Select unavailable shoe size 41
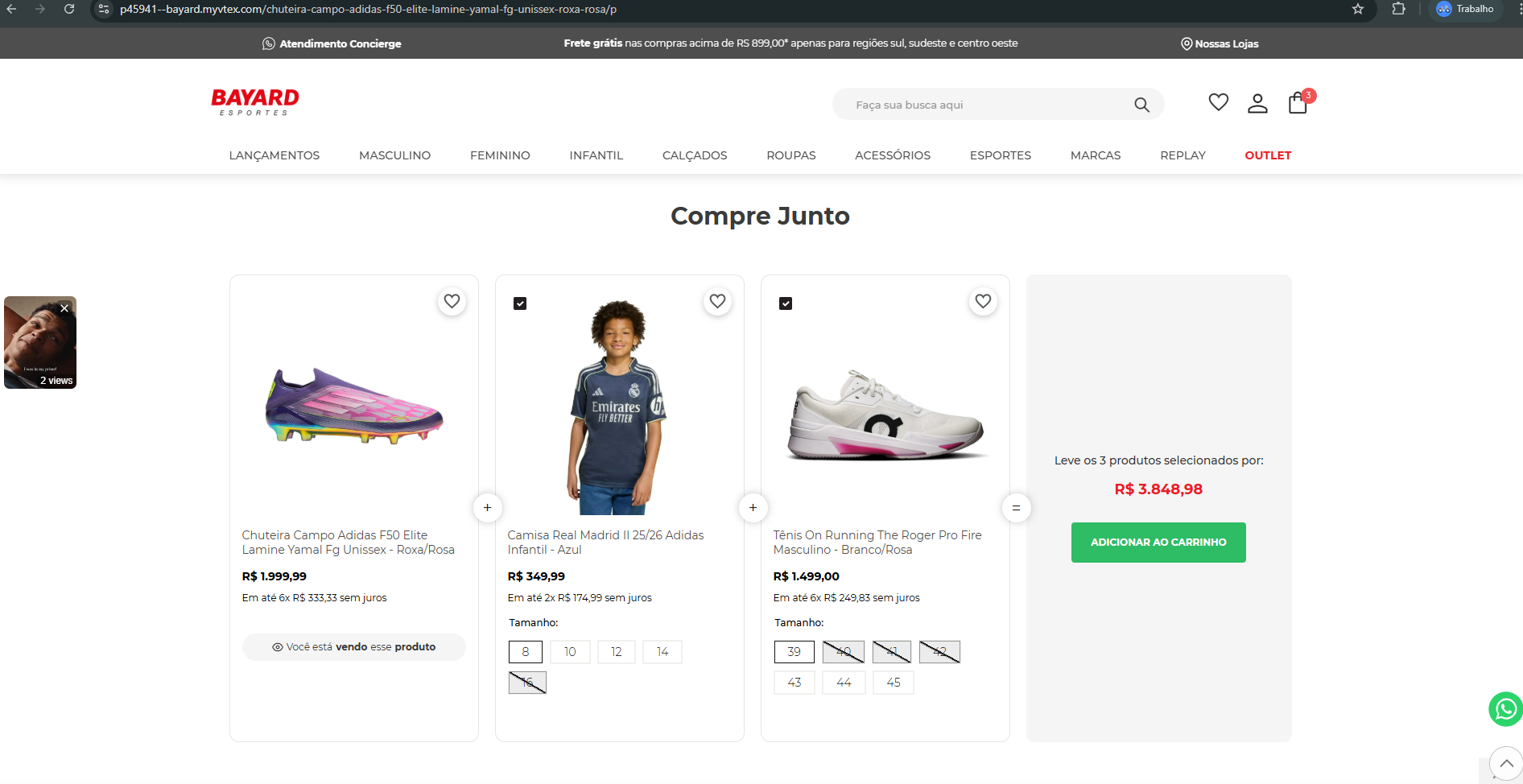Image resolution: width=1523 pixels, height=784 pixels. tap(892, 652)
